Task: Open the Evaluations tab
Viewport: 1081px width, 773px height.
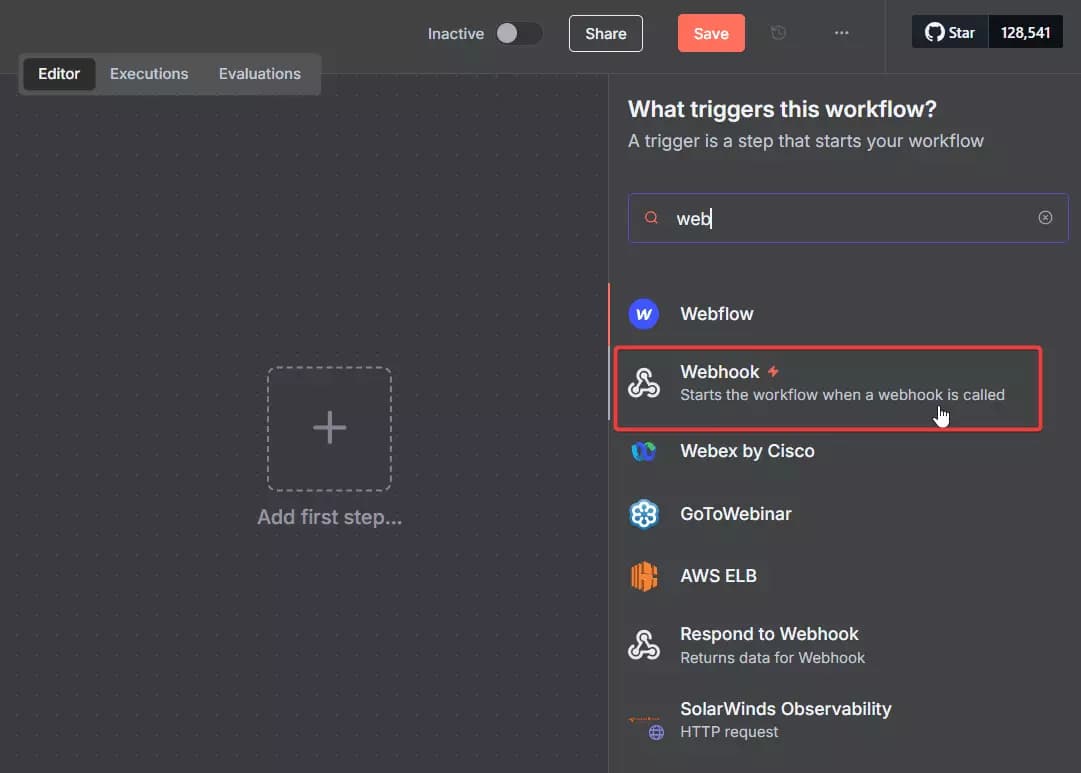Action: 259,73
